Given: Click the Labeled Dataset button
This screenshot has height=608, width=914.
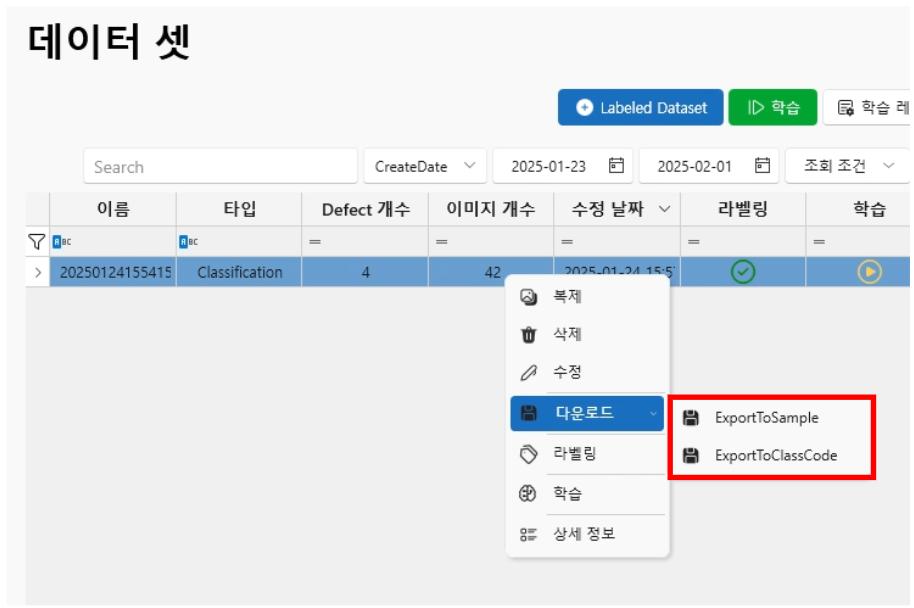Looking at the screenshot, I should [x=639, y=108].
